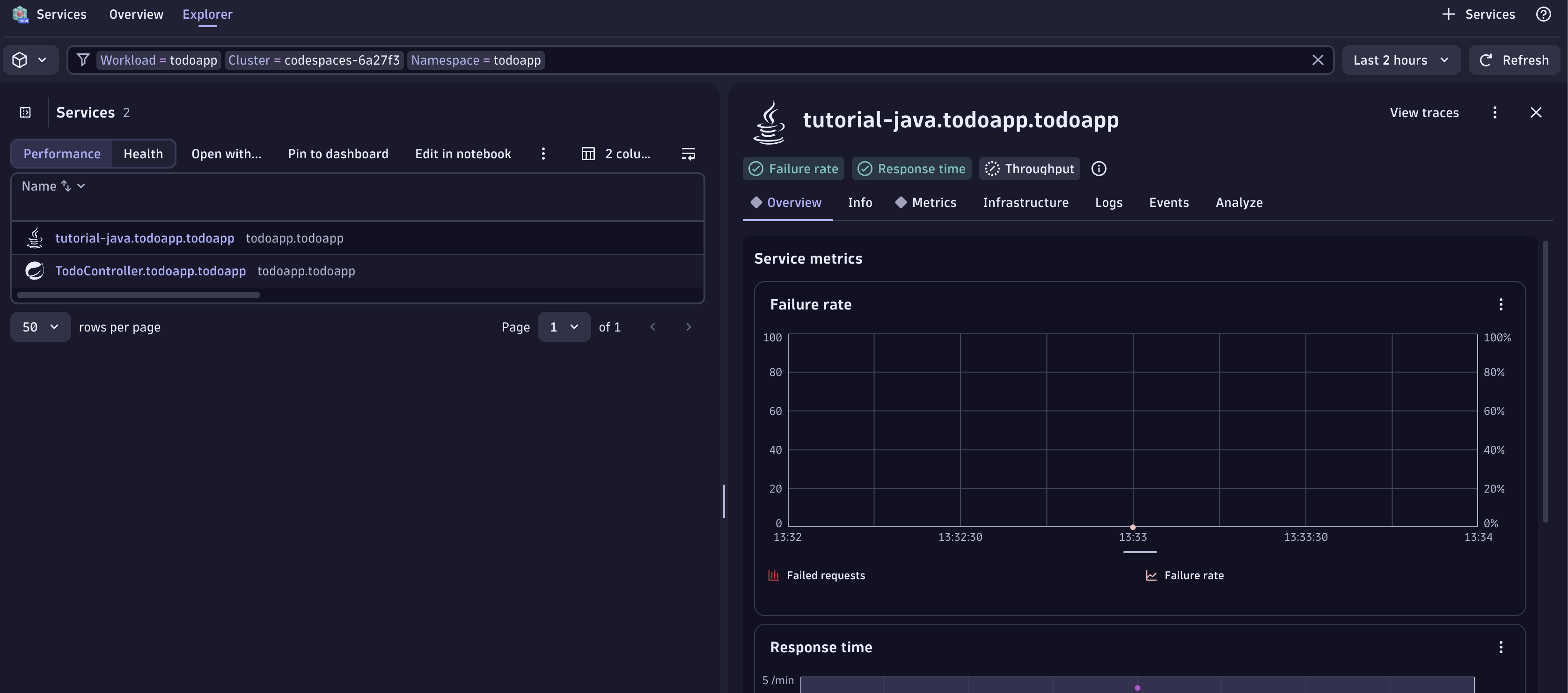Click Pin to dashboard
This screenshot has height=693, width=1568.
[338, 154]
